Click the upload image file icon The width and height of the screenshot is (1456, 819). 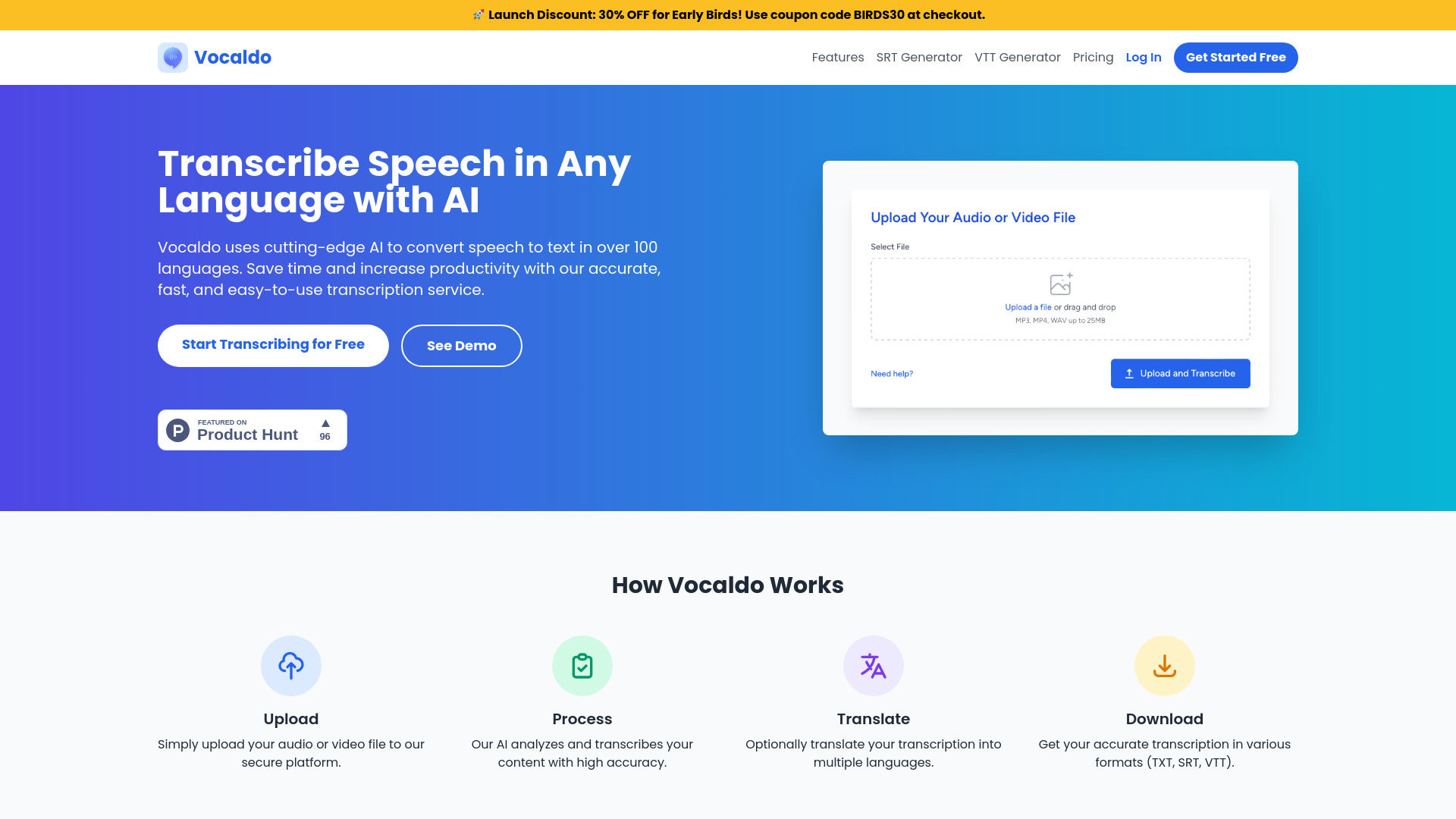click(1060, 284)
